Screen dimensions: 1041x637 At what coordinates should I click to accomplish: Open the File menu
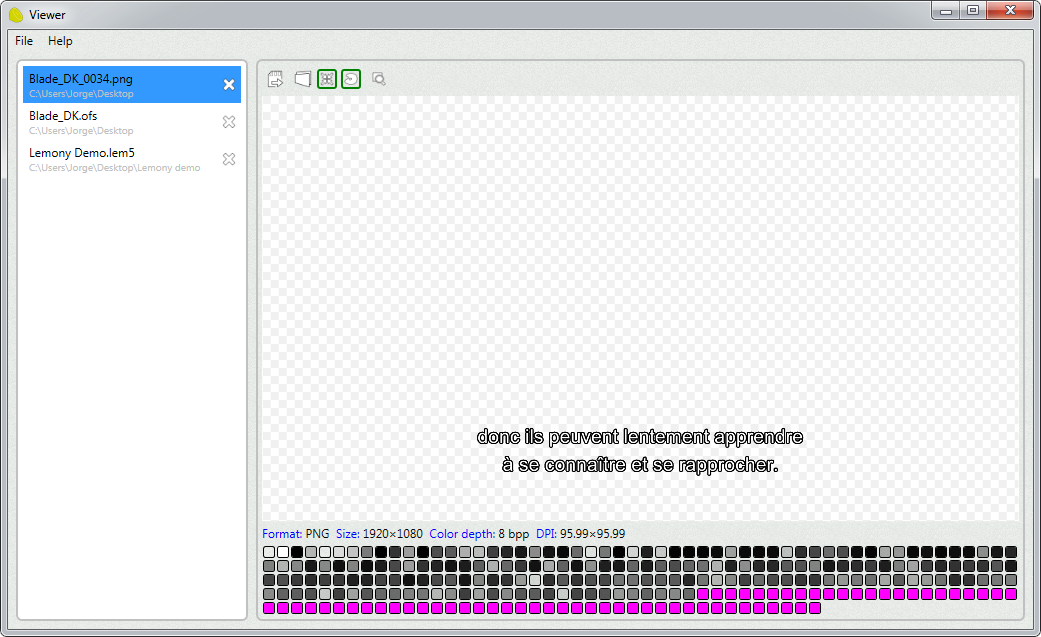(x=24, y=41)
